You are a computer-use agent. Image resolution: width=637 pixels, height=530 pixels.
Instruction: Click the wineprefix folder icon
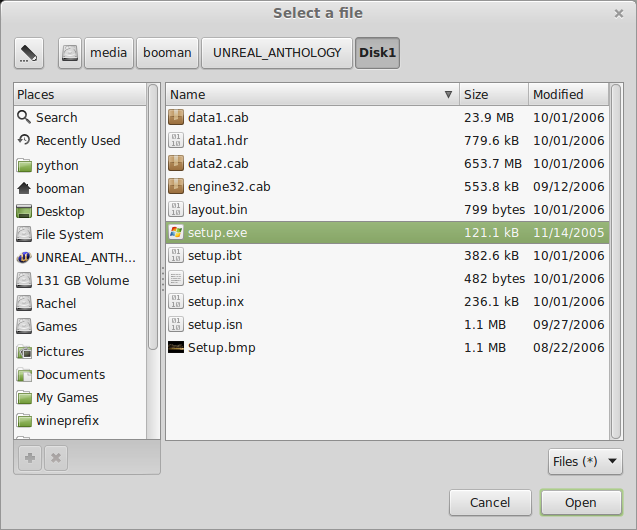click(24, 420)
